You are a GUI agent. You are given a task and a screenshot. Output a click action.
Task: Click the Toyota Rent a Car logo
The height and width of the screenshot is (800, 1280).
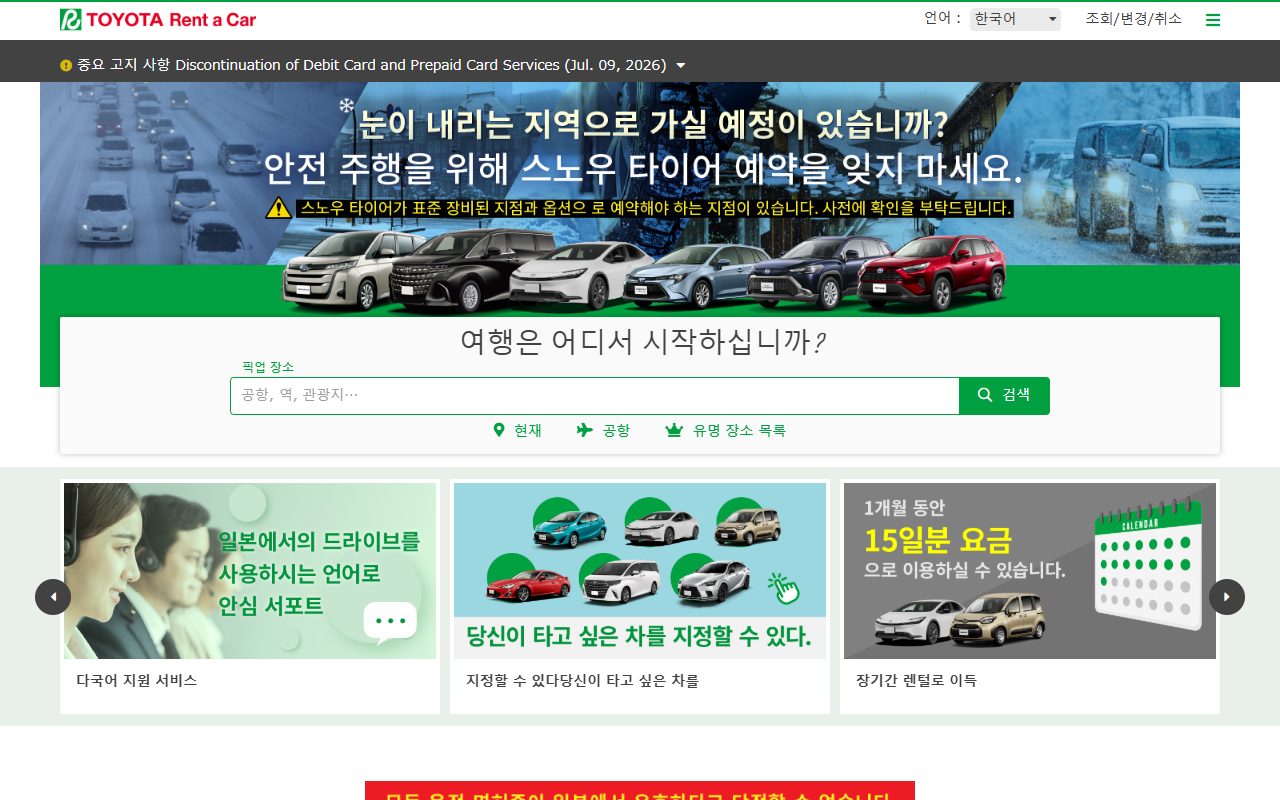(158, 19)
